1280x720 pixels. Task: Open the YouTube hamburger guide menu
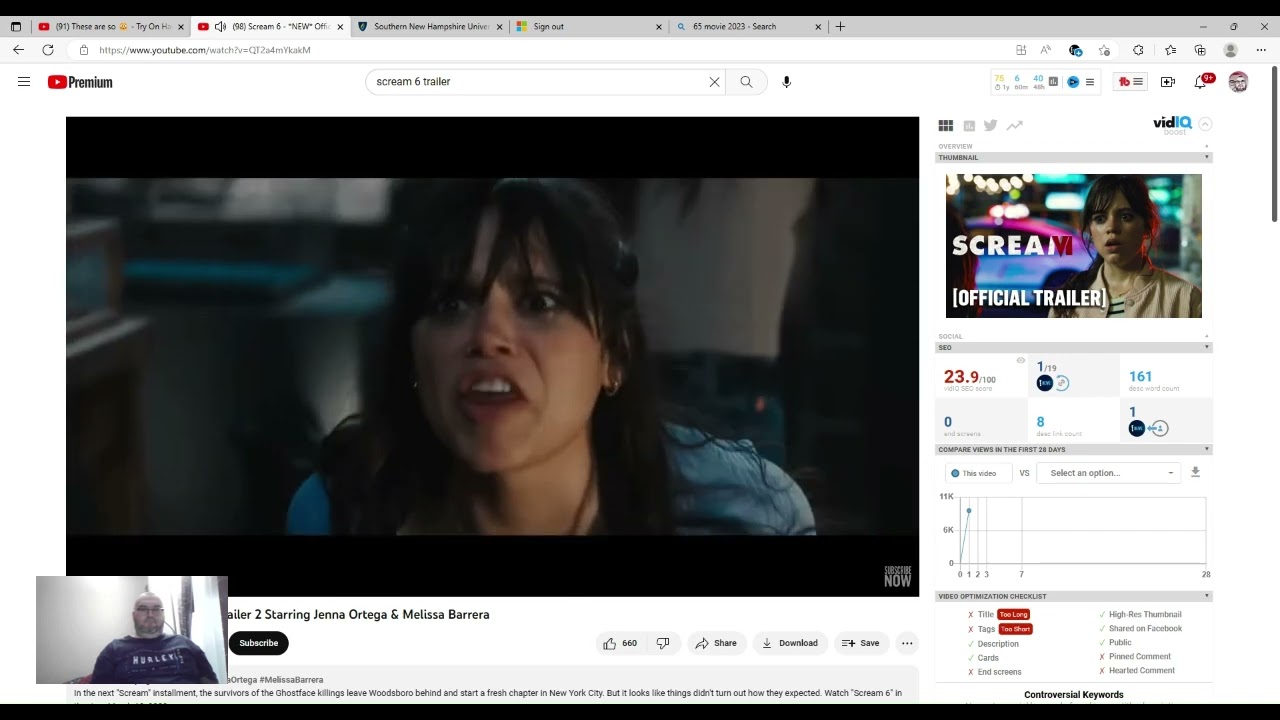(24, 82)
